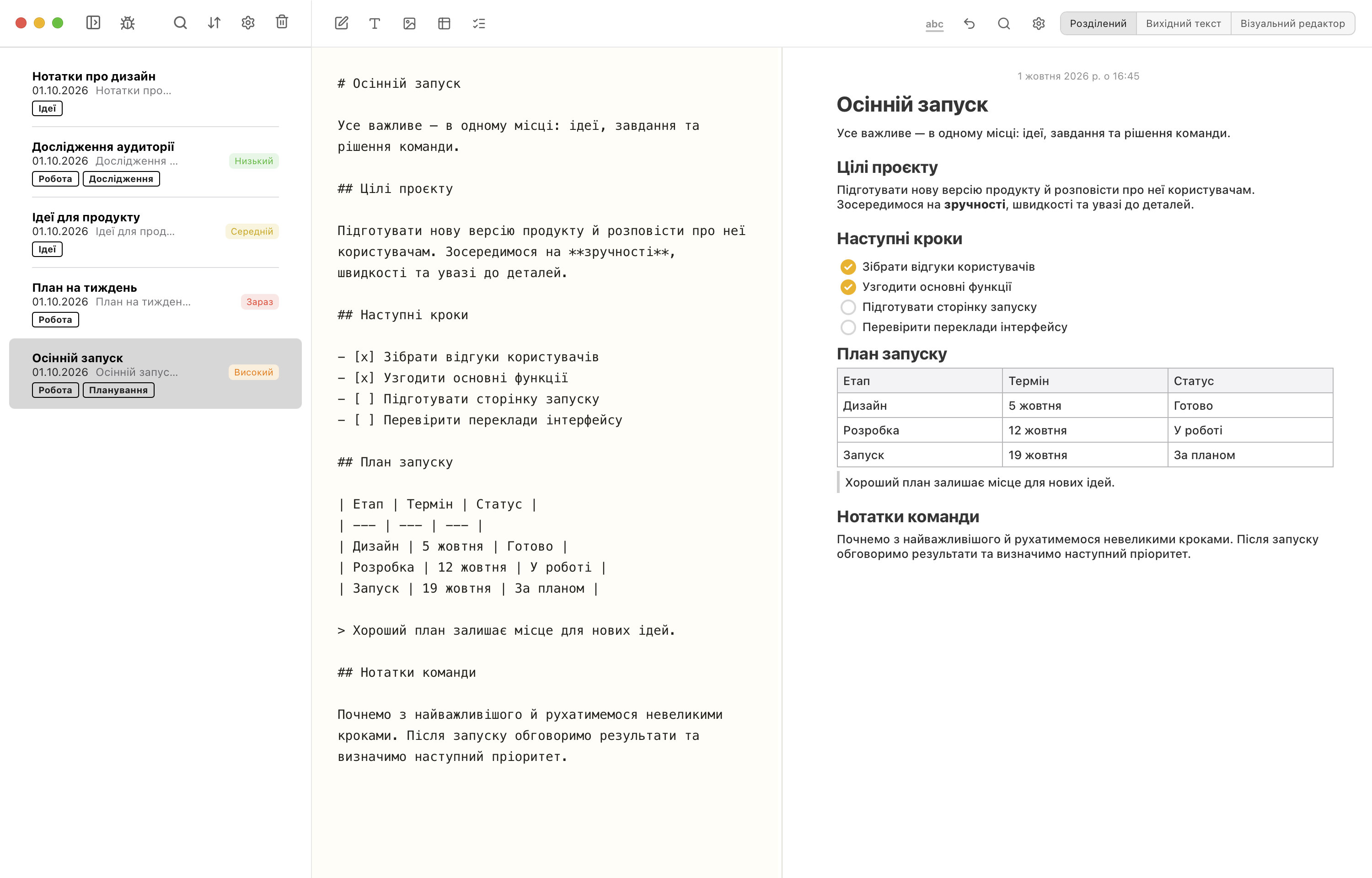Click the 'Зараз' priority badge
The image size is (1372, 878).
click(x=259, y=302)
